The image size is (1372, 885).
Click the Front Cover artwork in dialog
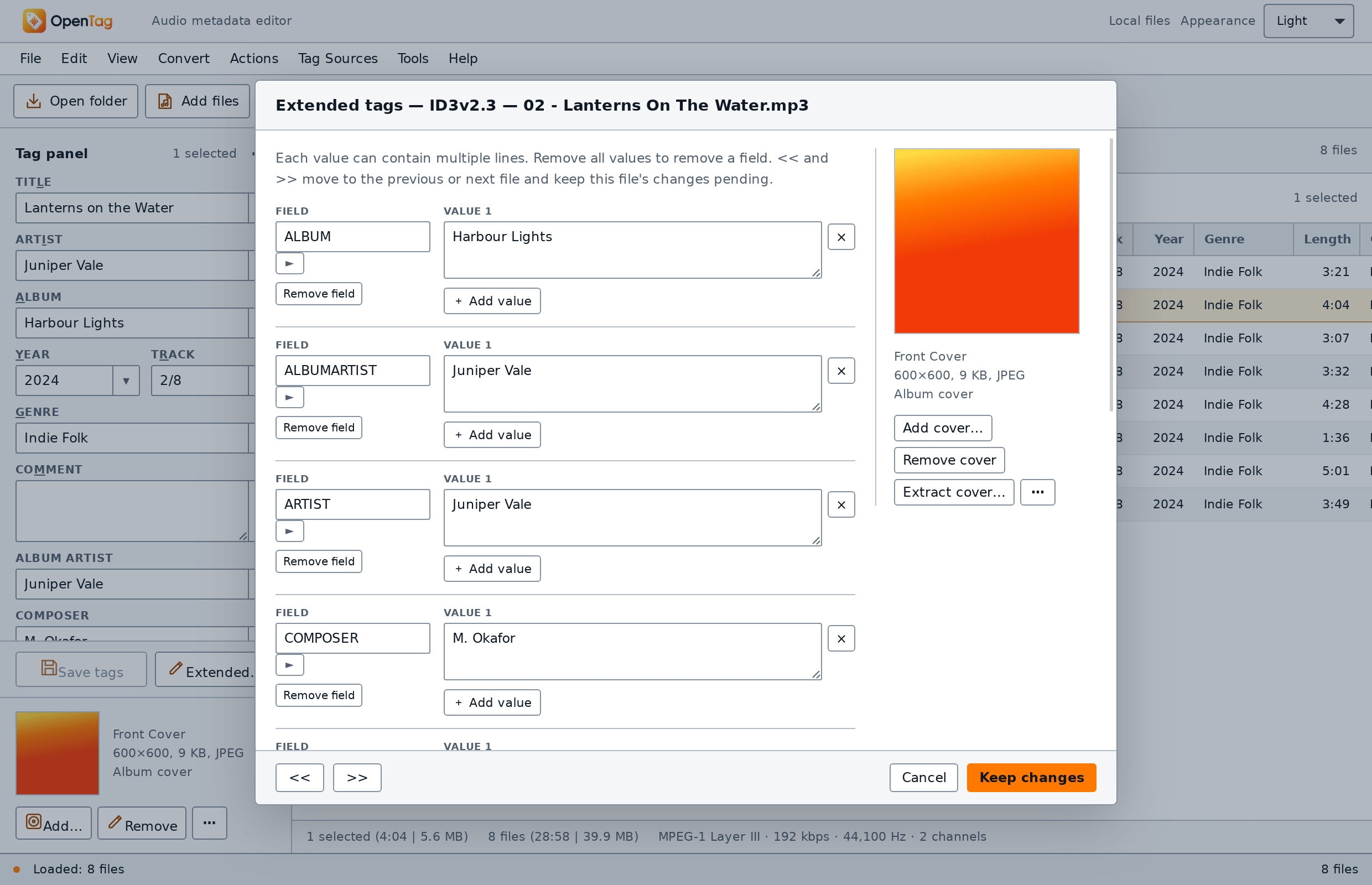[x=986, y=241]
